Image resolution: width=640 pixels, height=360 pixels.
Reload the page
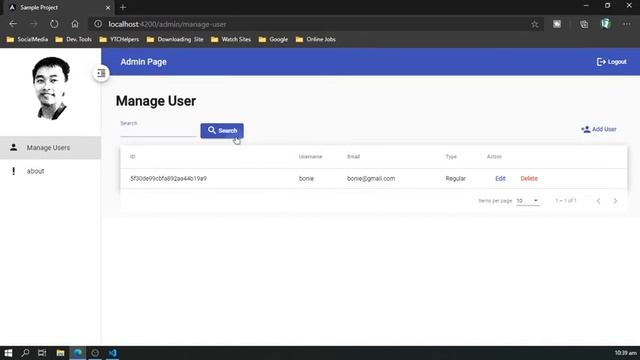[54, 24]
